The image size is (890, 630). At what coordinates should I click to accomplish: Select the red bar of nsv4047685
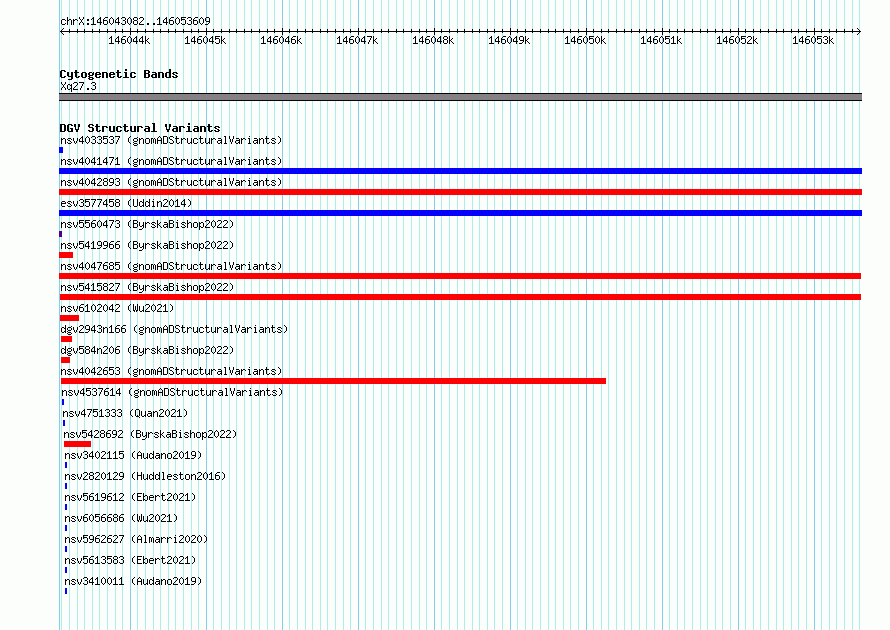(460, 276)
